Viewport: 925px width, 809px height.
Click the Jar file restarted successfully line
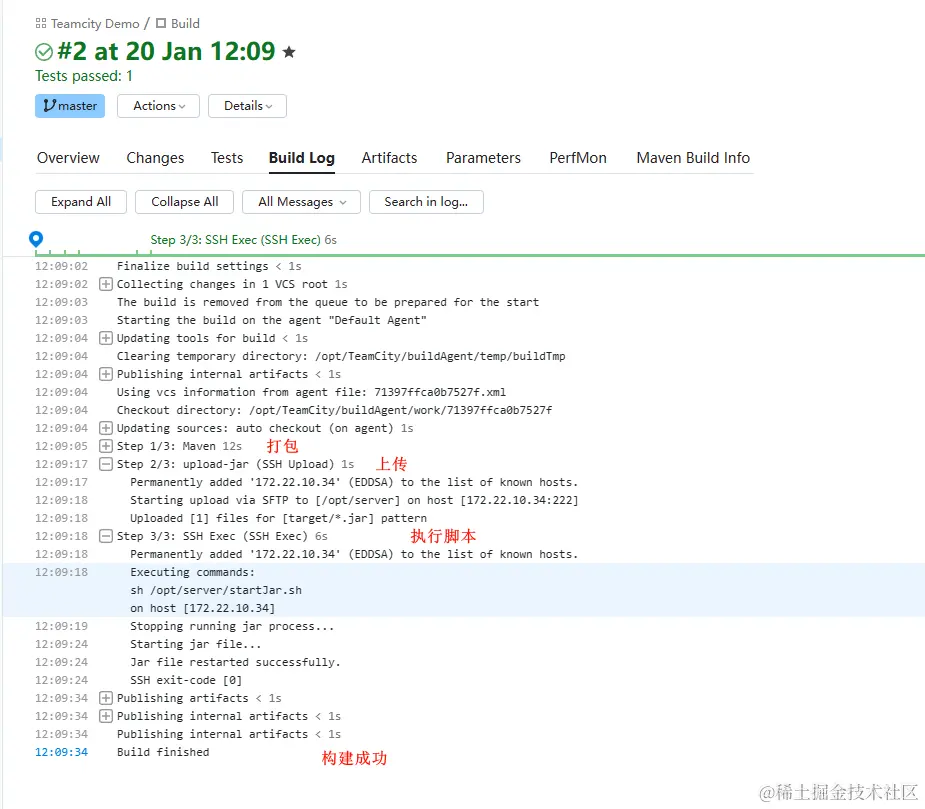pyautogui.click(x=235, y=662)
